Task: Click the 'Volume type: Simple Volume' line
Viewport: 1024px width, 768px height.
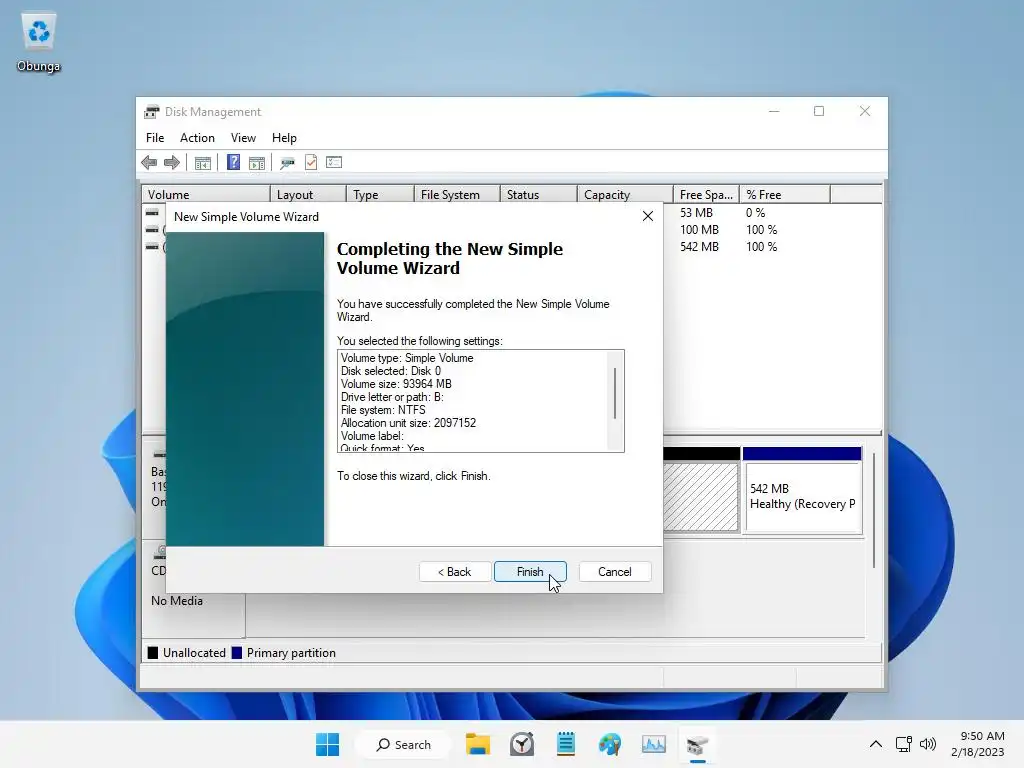Action: point(407,358)
